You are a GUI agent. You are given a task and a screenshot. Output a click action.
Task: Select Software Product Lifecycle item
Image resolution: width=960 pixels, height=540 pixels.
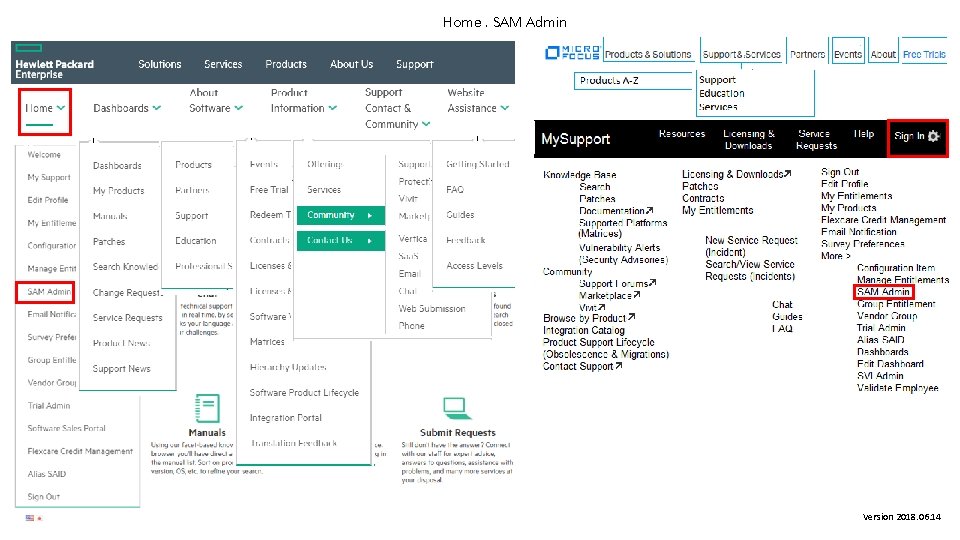(x=304, y=392)
